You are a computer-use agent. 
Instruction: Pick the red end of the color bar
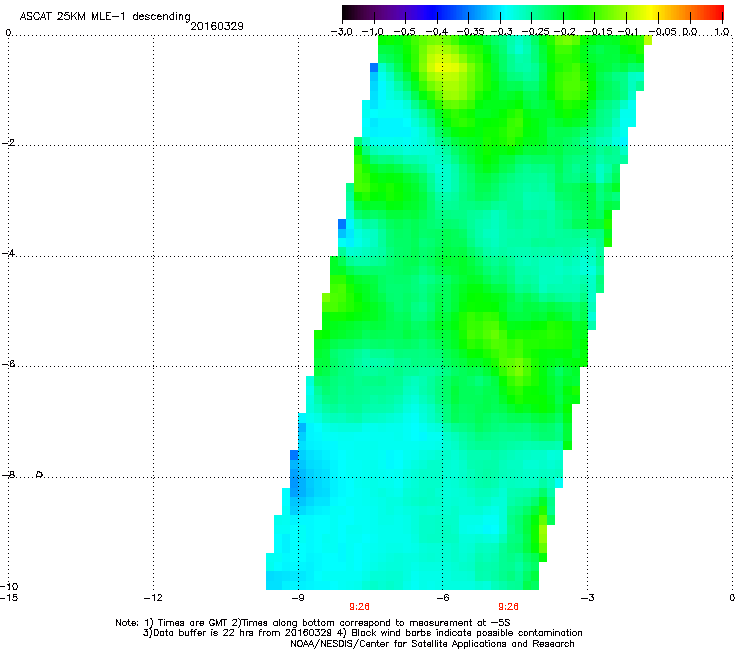(x=717, y=12)
